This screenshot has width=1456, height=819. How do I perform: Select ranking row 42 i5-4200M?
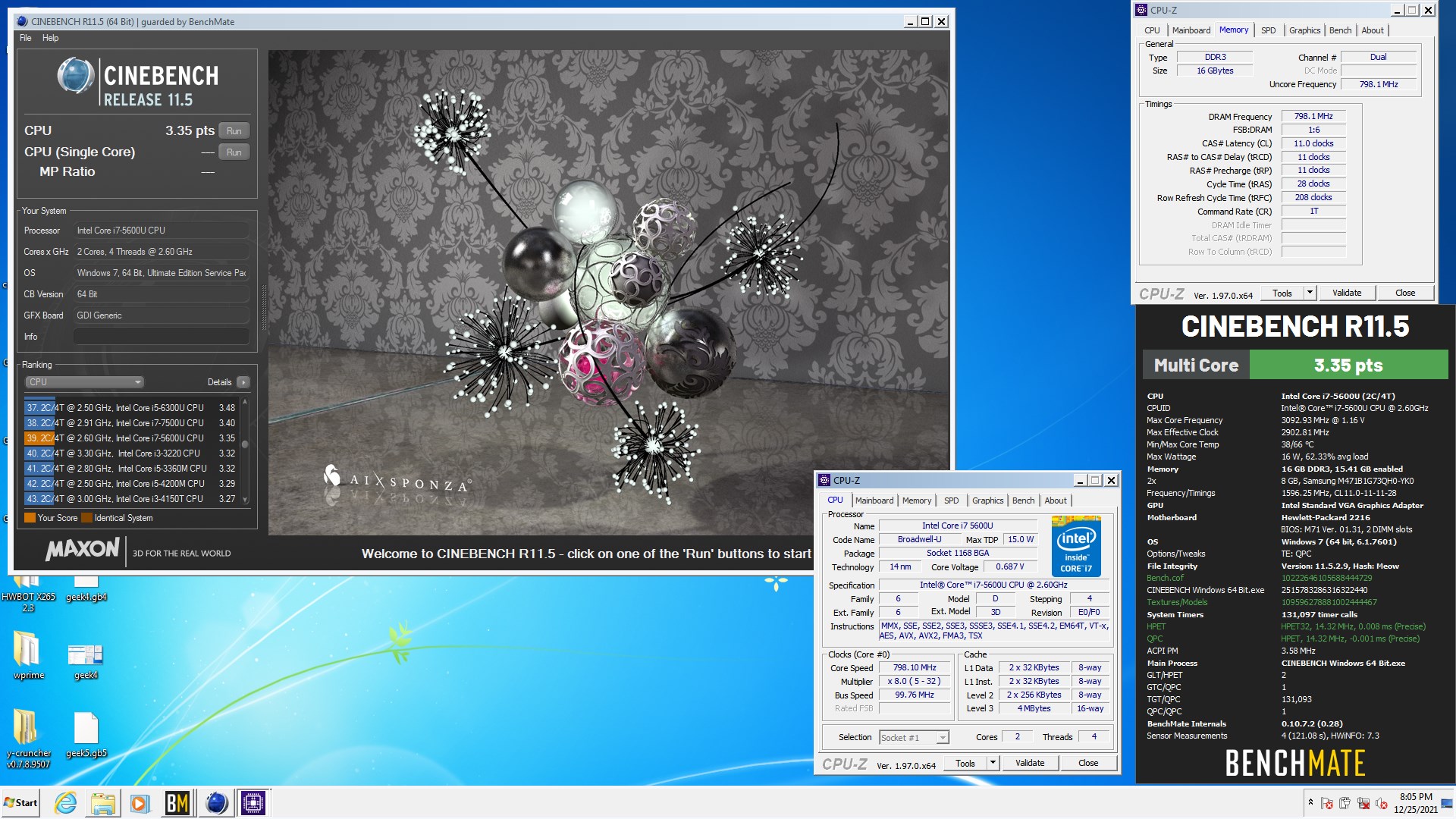pyautogui.click(x=130, y=484)
